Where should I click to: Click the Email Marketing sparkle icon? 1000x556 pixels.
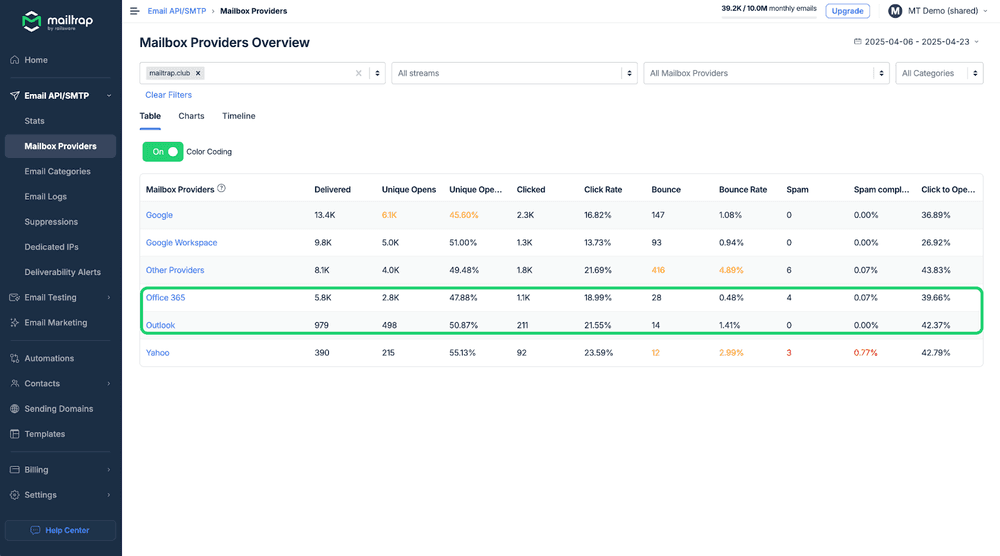15,323
